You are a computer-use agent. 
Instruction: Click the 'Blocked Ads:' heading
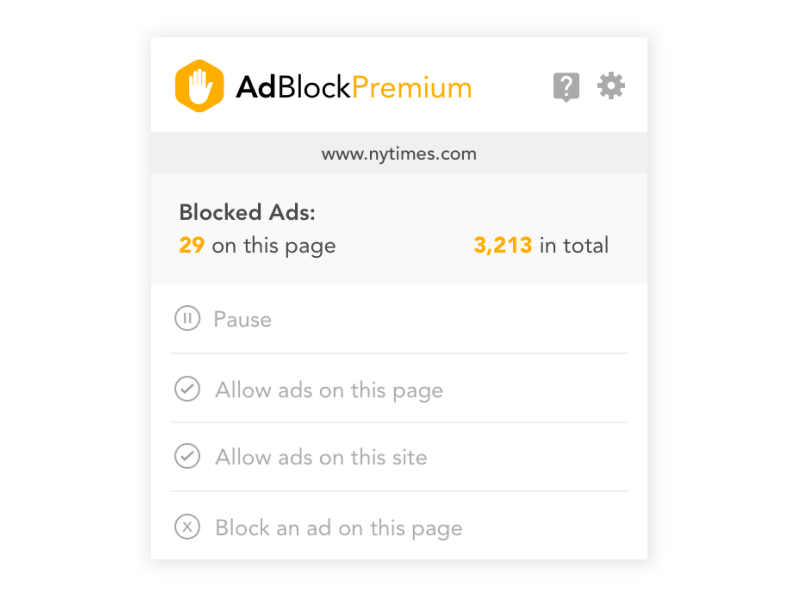[246, 212]
